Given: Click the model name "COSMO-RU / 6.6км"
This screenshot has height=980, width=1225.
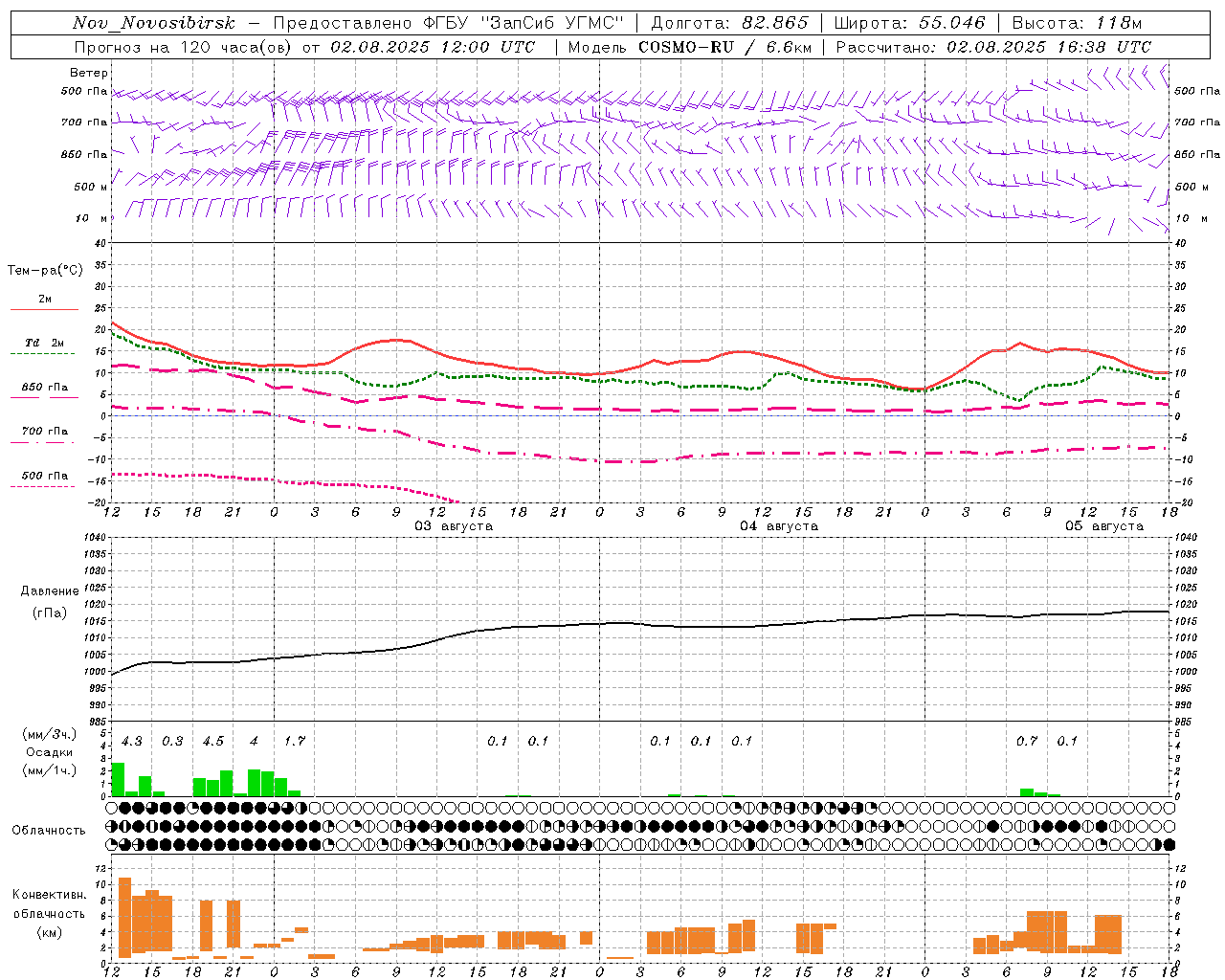Looking at the screenshot, I should tap(725, 47).
